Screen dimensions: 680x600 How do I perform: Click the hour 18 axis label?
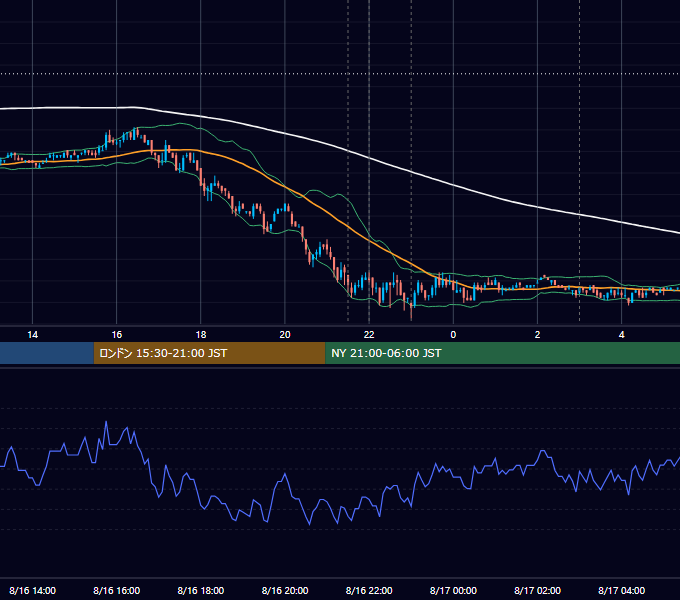[201, 335]
